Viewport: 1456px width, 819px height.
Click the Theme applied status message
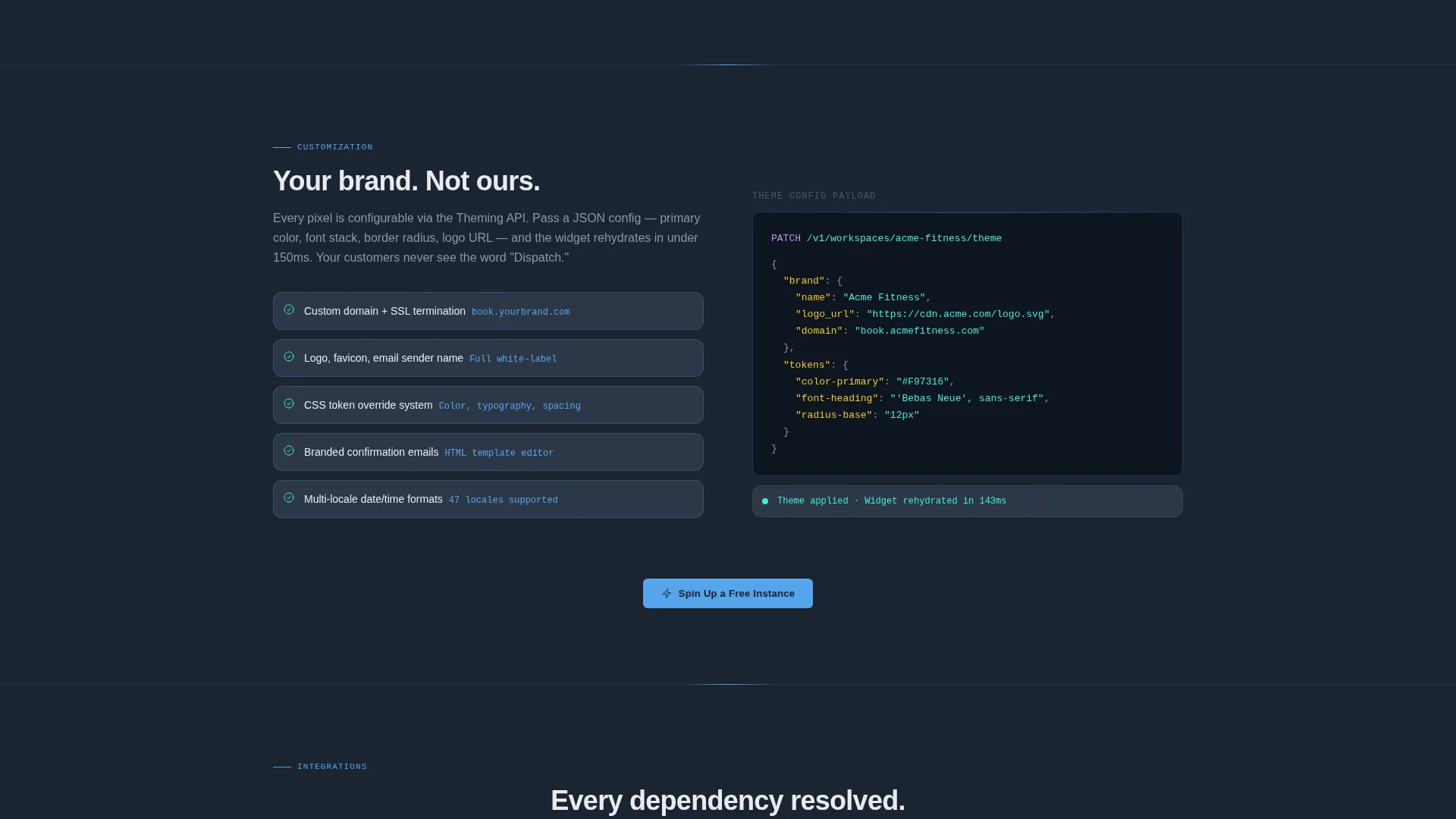[892, 501]
